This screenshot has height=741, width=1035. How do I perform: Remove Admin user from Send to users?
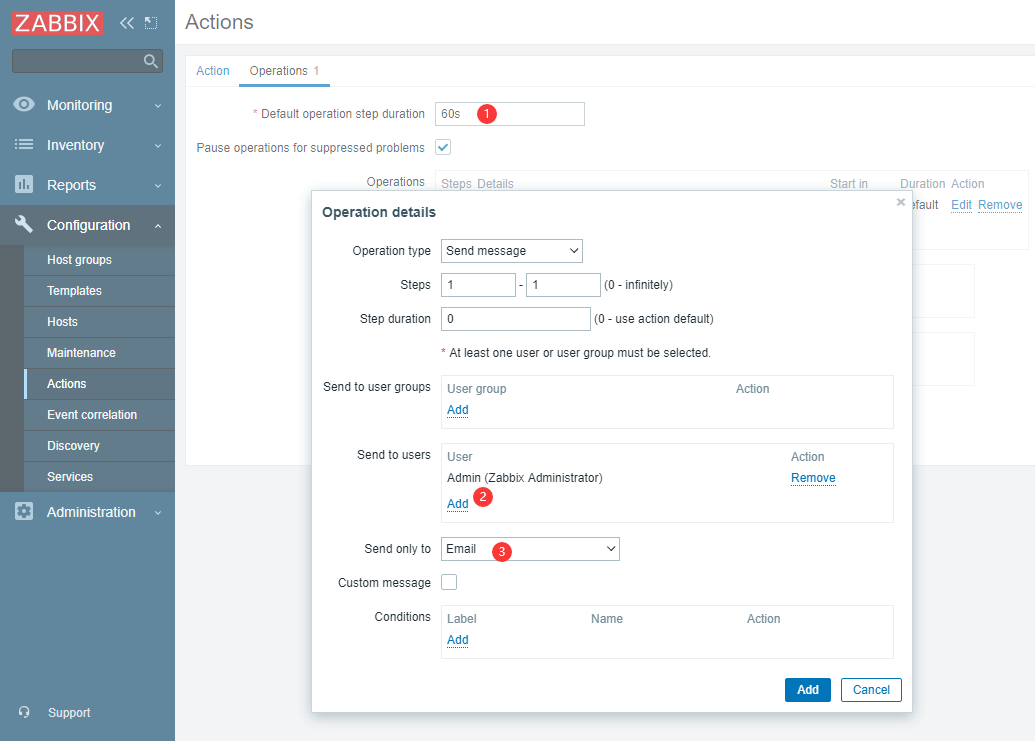(813, 478)
